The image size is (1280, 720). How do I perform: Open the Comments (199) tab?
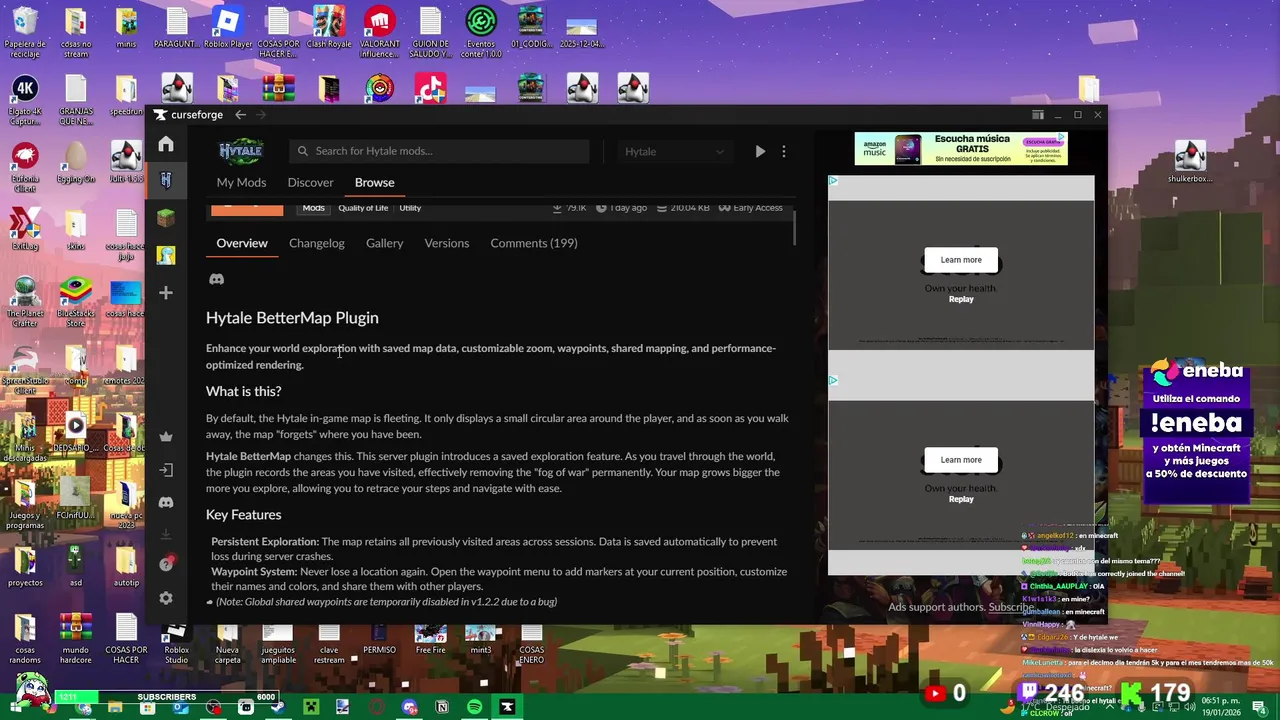(x=533, y=243)
